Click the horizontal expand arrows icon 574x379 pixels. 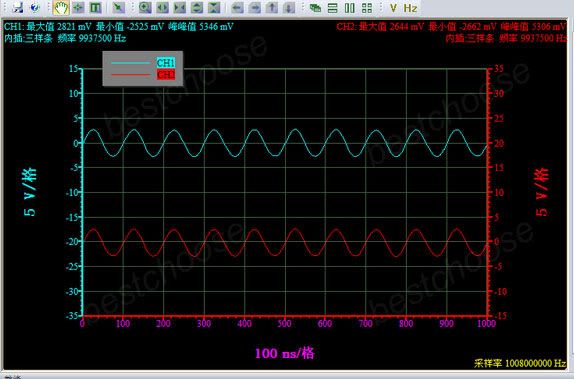click(162, 7)
